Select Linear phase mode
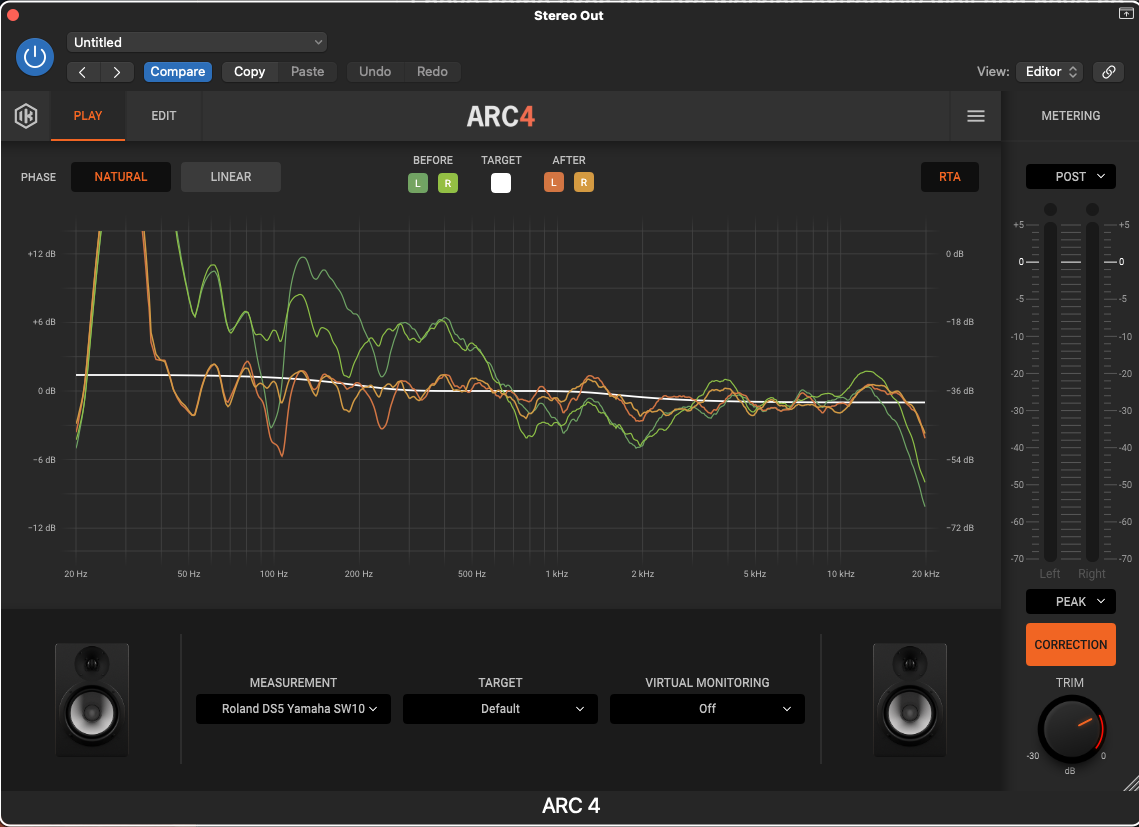The width and height of the screenshot is (1139, 827). [231, 177]
